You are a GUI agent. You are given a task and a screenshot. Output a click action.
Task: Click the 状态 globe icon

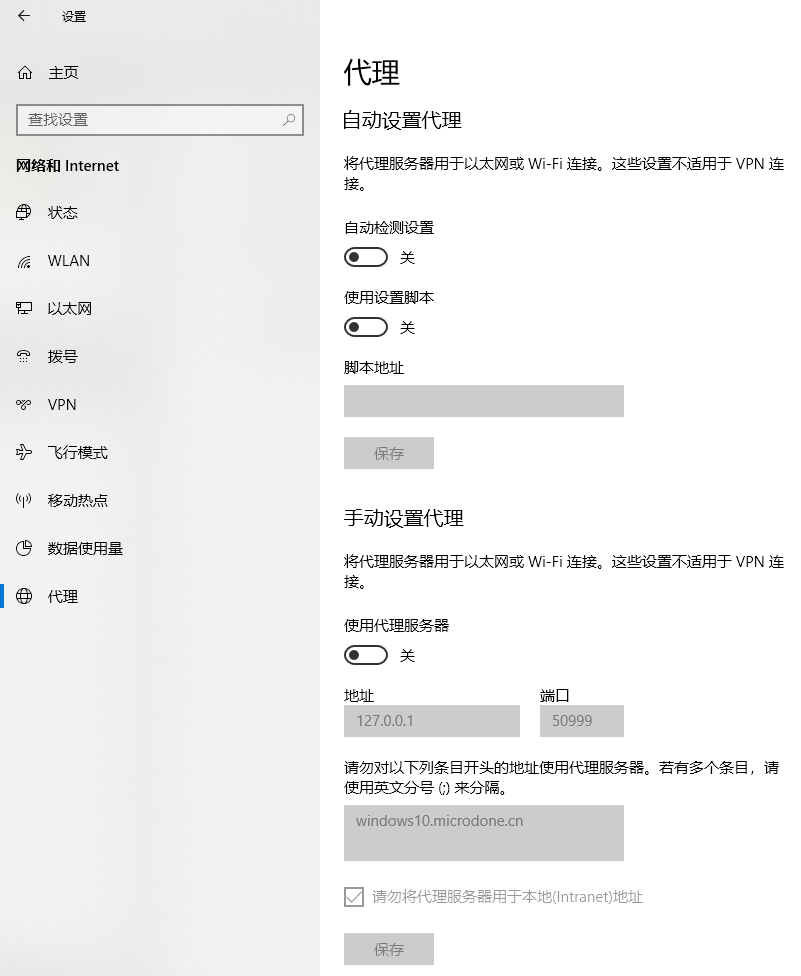click(25, 213)
